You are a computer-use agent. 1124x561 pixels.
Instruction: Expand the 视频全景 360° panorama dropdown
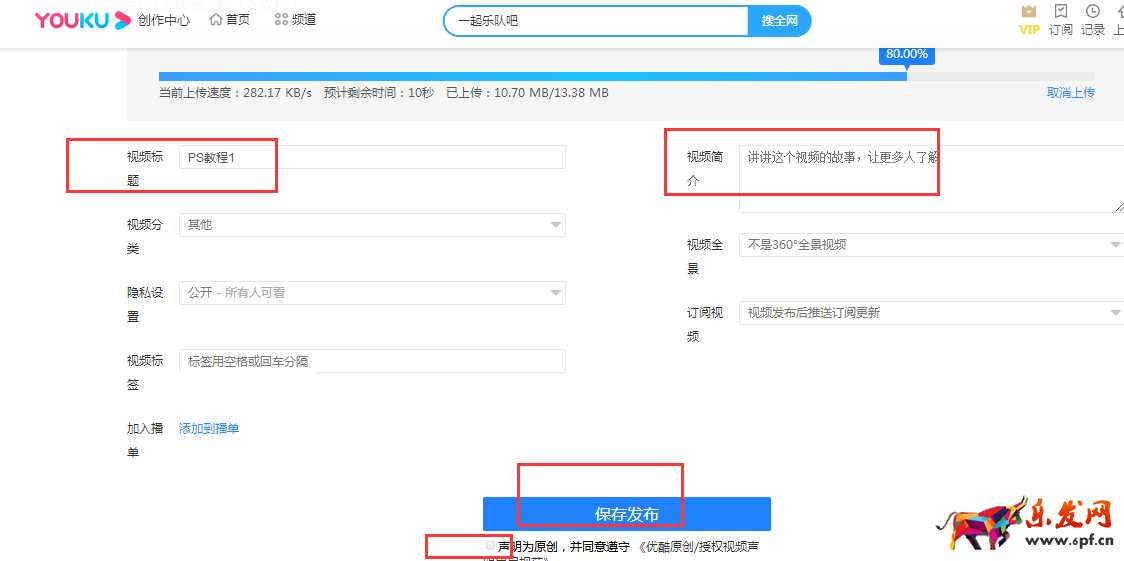930,245
